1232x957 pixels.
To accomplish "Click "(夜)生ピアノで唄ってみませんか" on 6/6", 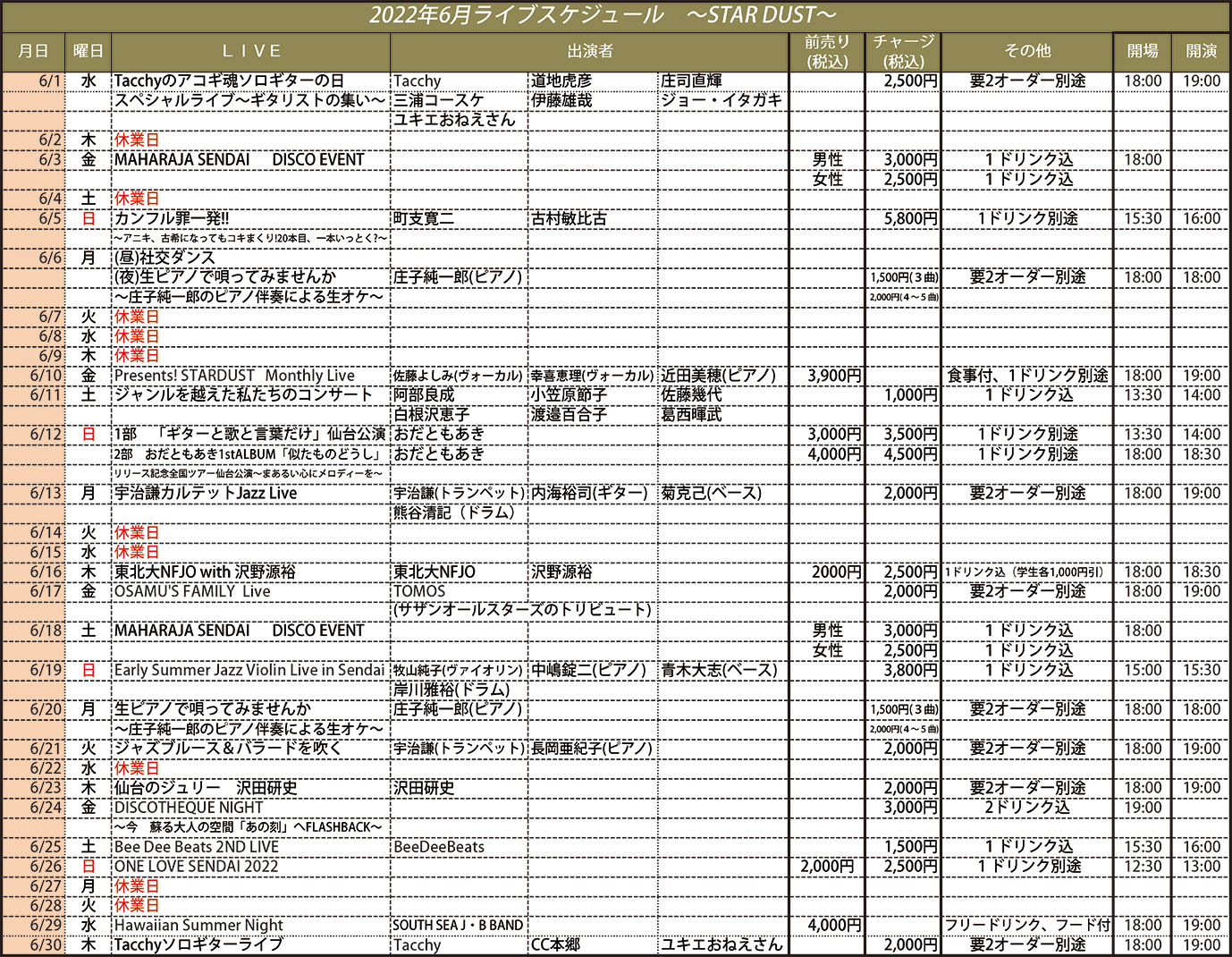I will (225, 277).
